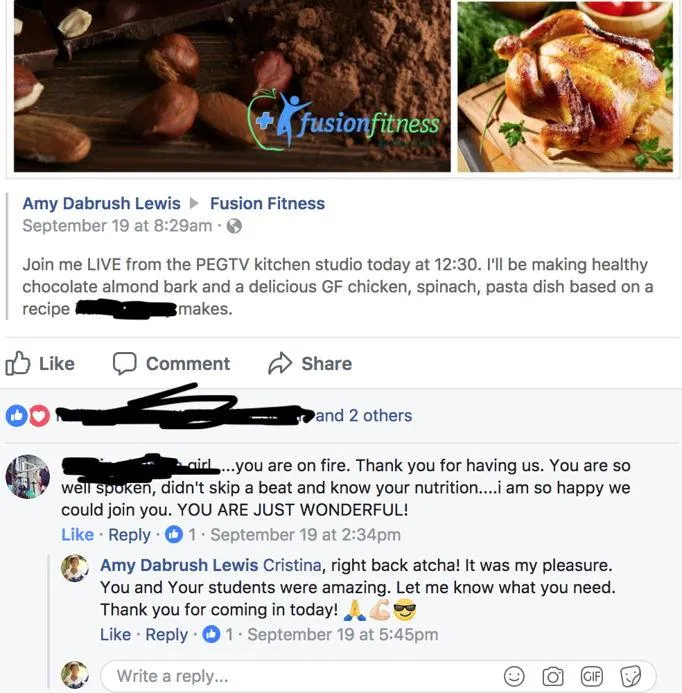Image resolution: width=682 pixels, height=693 pixels.
Task: Open the chocolate almond Fusion Fitness image
Action: point(232,86)
